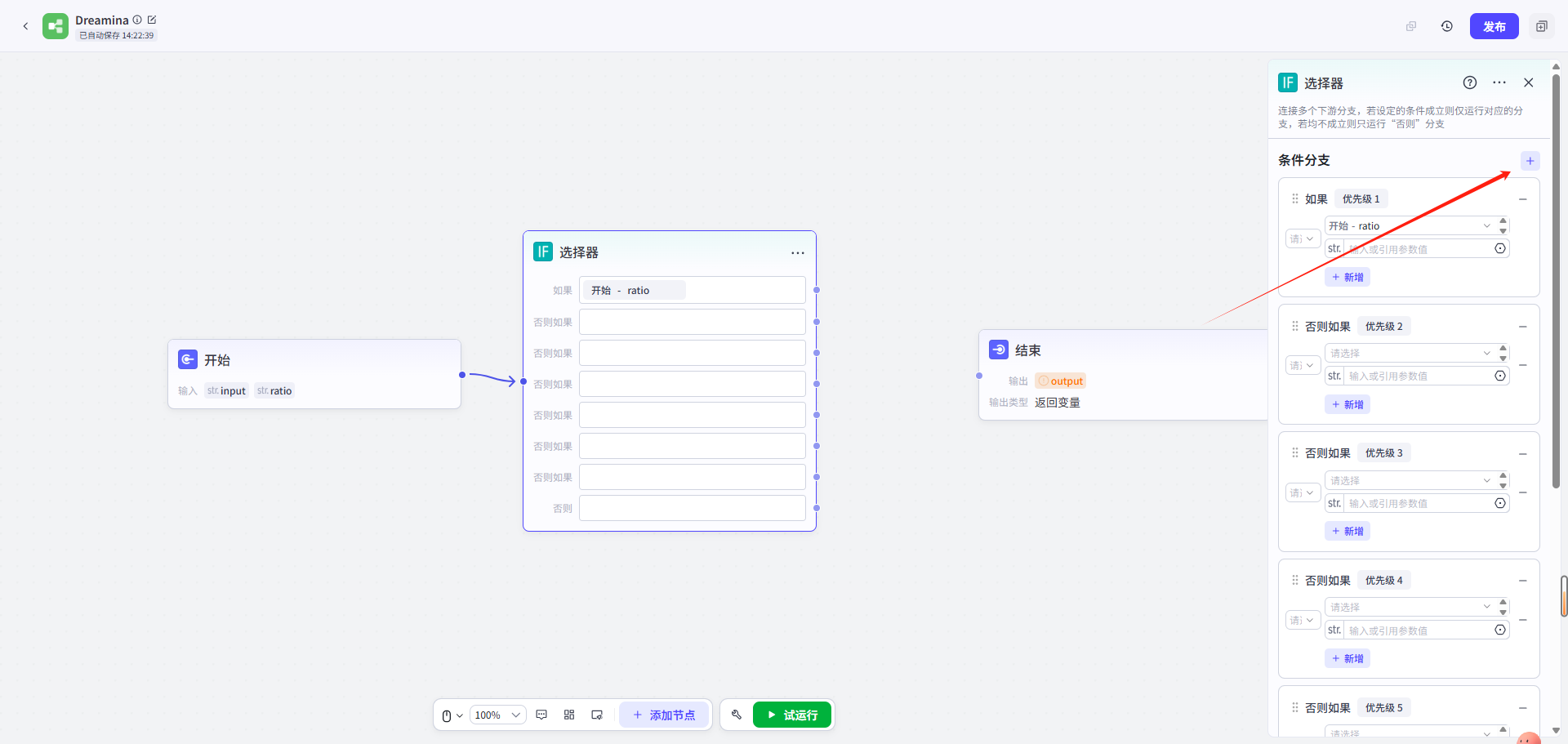Open more options in the 选择器 panel header
This screenshot has height=744, width=1568.
[1499, 82]
